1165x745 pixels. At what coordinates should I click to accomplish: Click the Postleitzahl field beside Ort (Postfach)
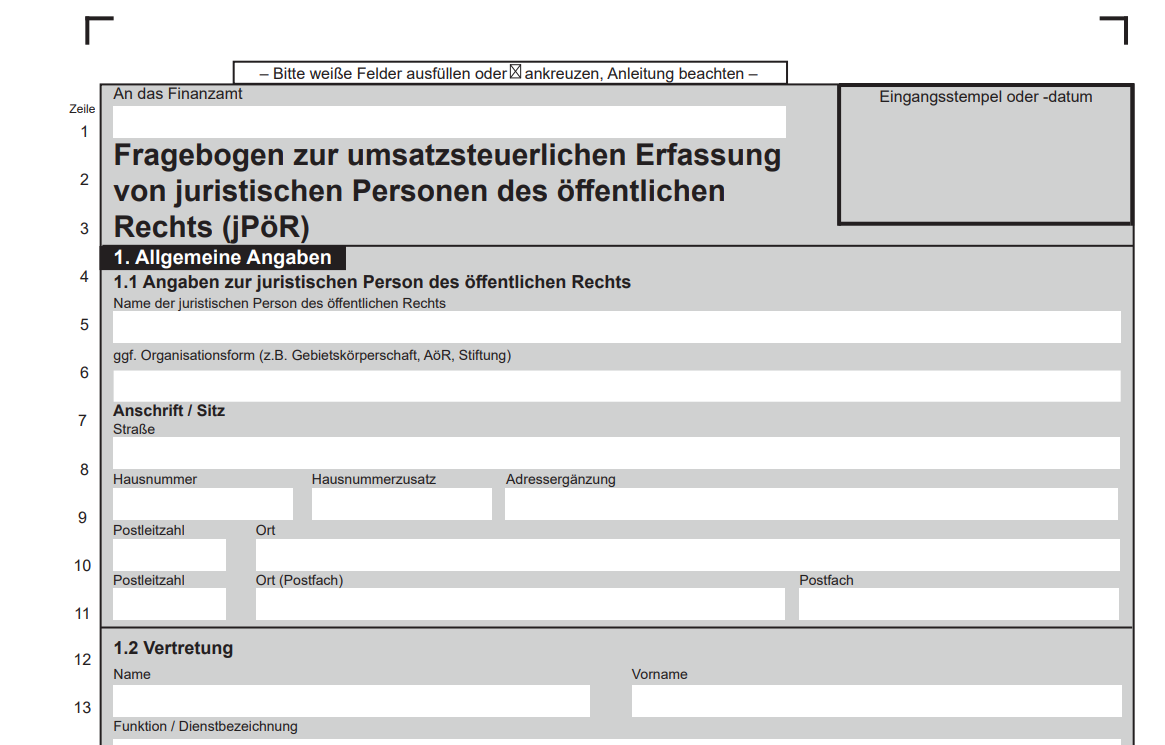tap(169, 604)
